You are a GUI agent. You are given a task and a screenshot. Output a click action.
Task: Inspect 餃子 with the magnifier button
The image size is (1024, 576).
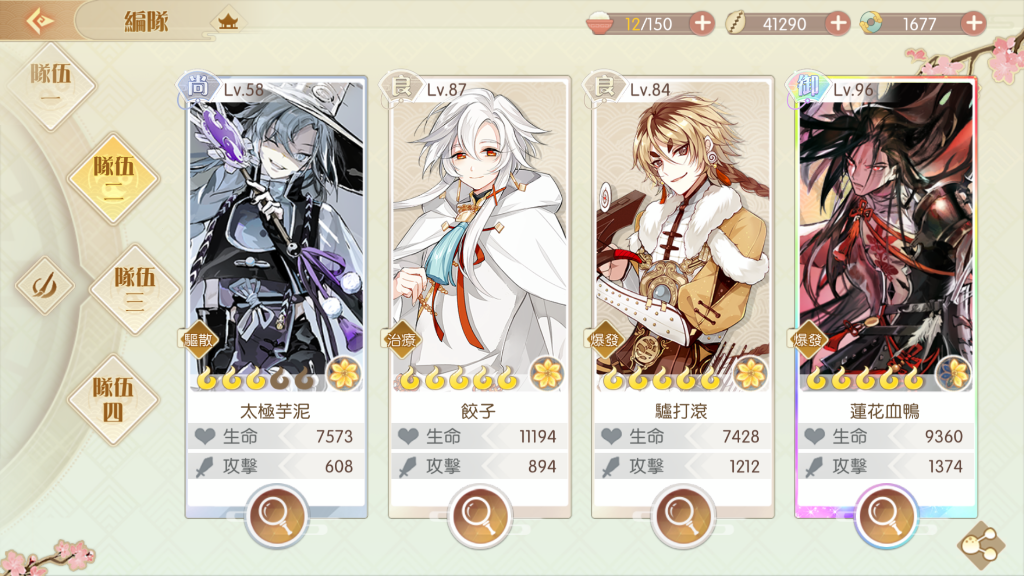click(479, 515)
